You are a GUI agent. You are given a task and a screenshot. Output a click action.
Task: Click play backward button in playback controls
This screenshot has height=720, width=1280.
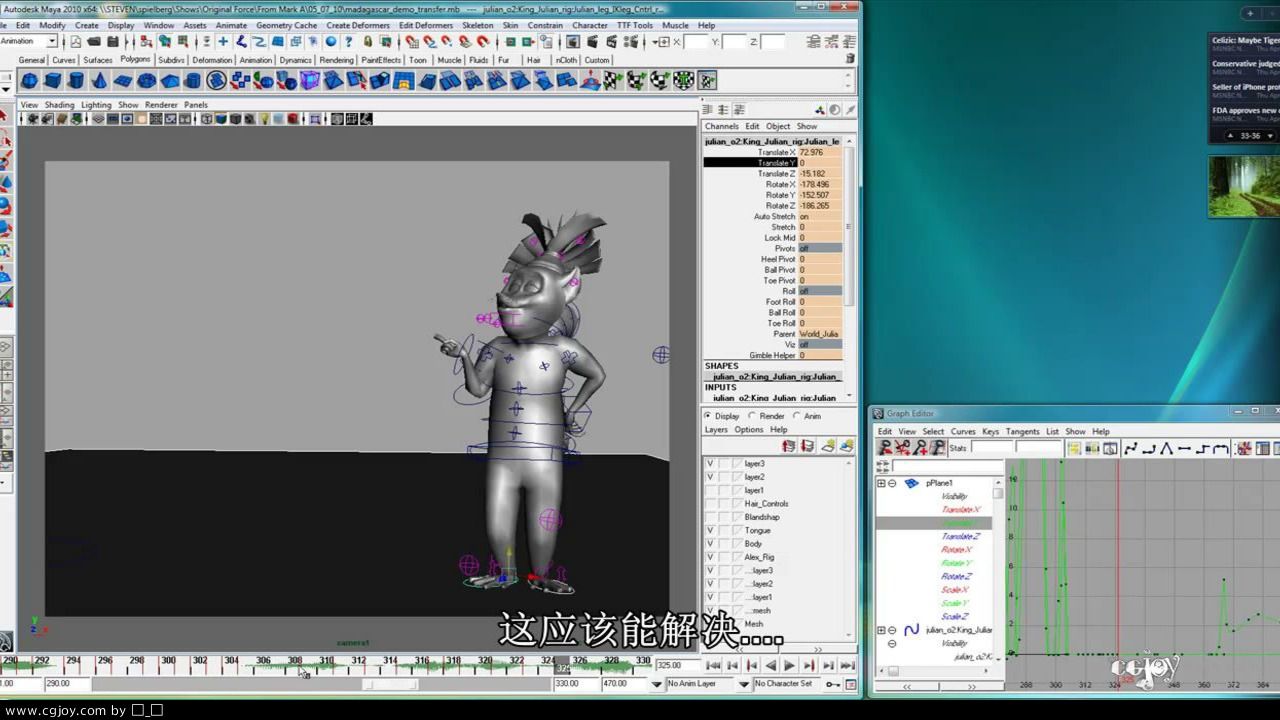(770, 665)
